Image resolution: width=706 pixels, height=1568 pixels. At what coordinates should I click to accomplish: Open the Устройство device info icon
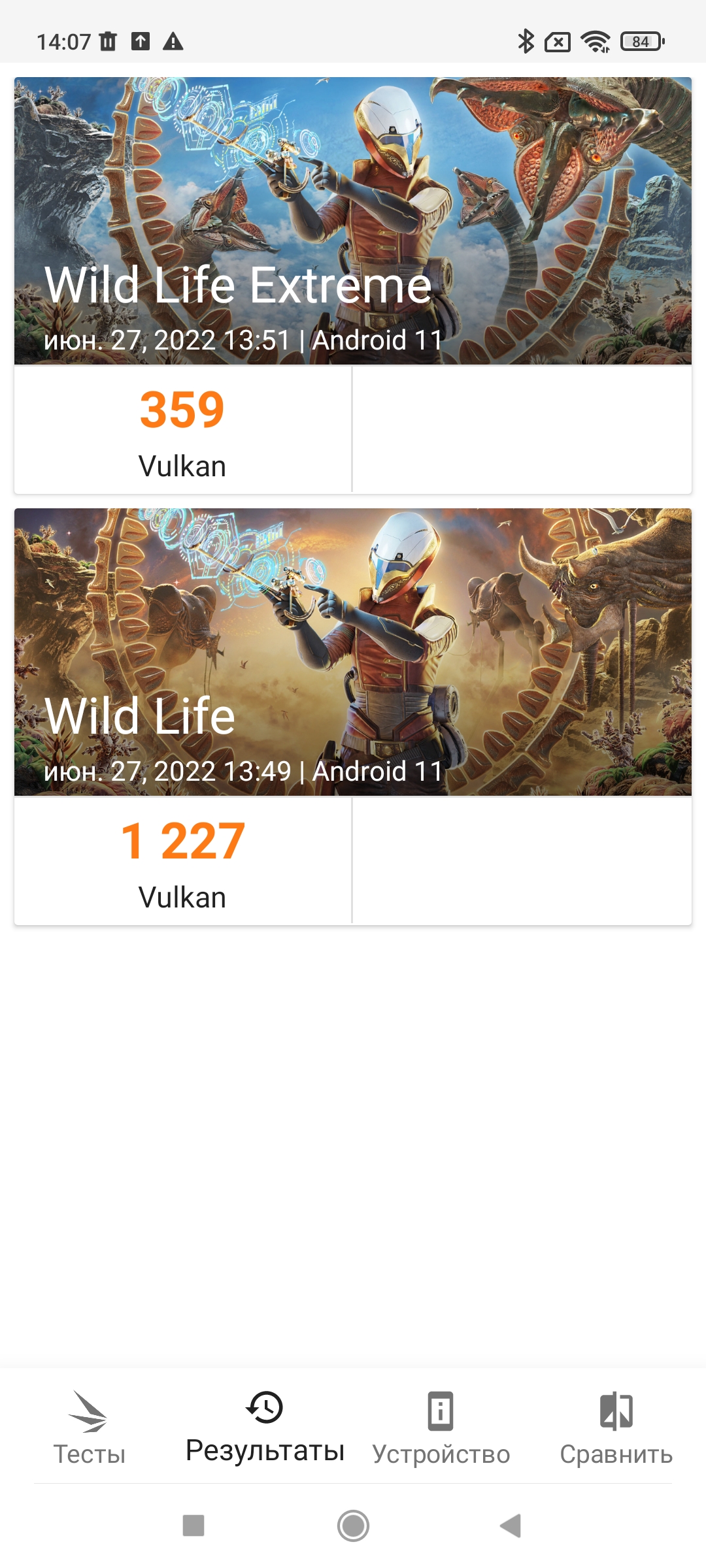(x=441, y=1411)
